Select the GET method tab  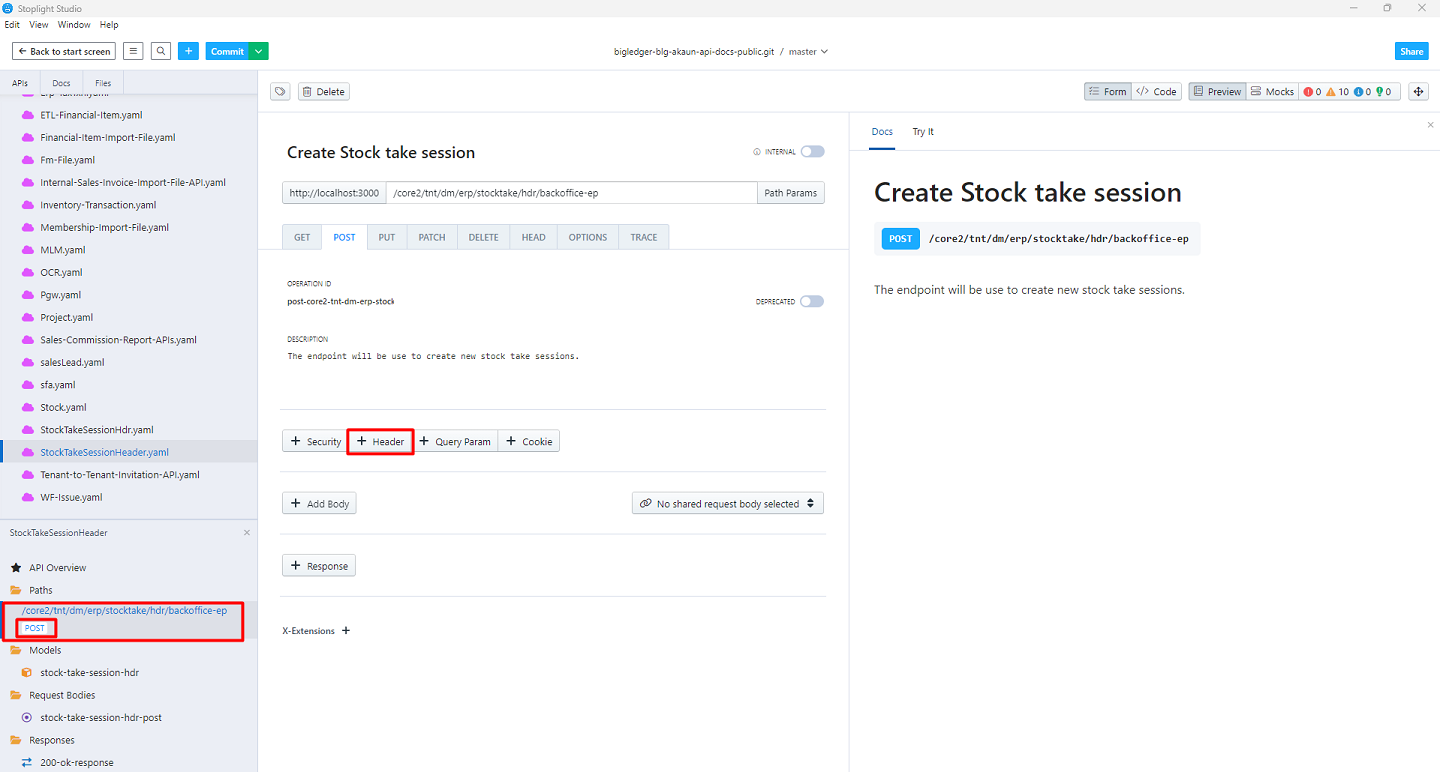pos(302,237)
